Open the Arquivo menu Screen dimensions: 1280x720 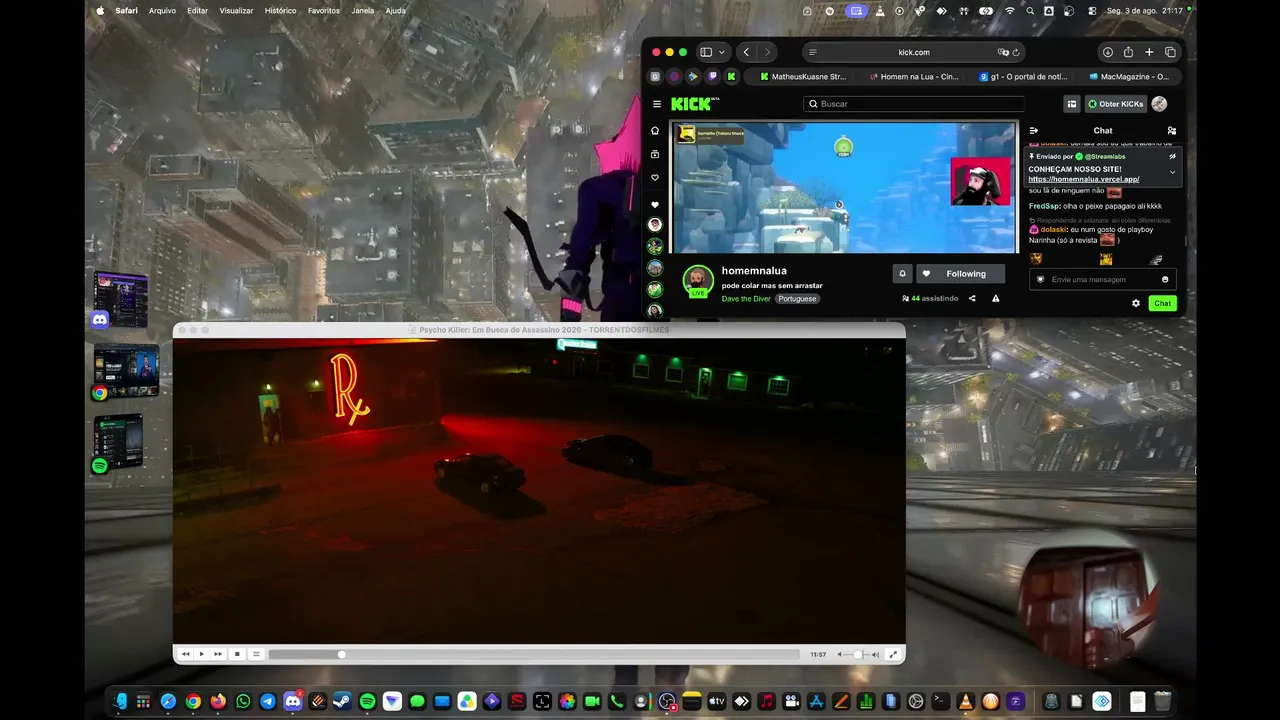click(x=162, y=10)
